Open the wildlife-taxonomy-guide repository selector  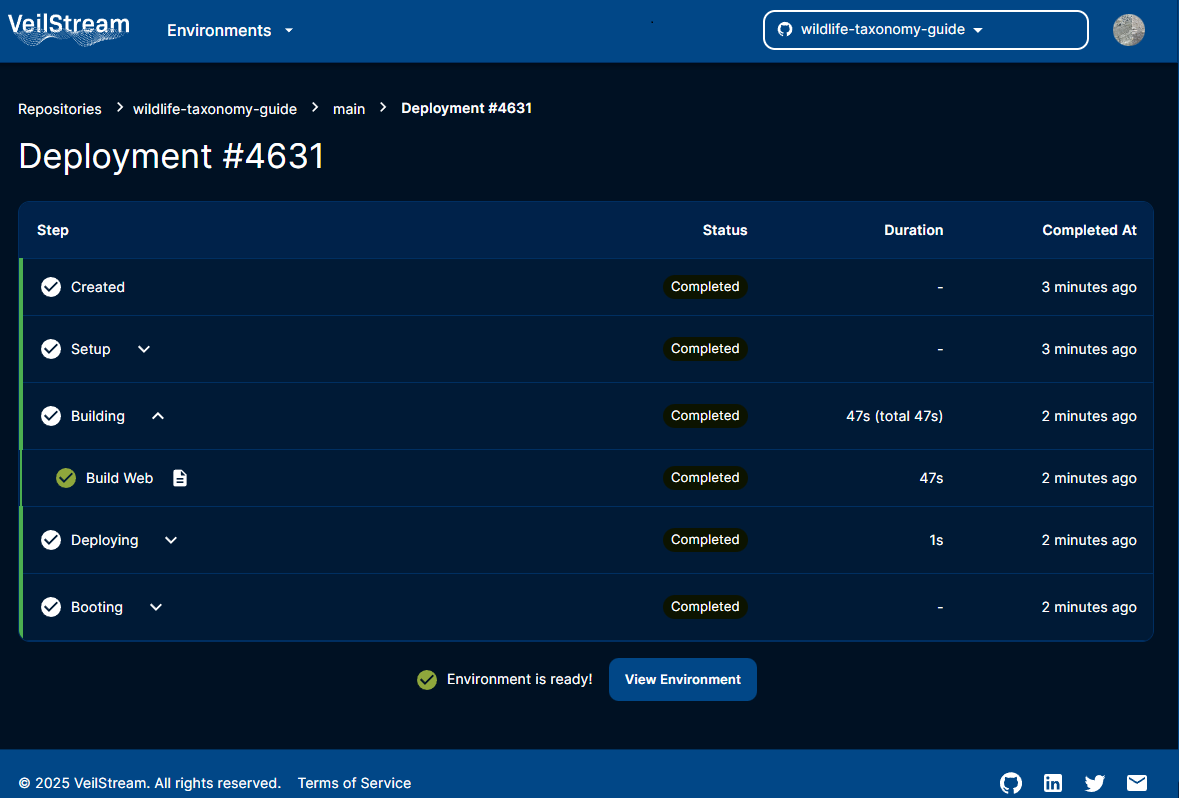[925, 29]
